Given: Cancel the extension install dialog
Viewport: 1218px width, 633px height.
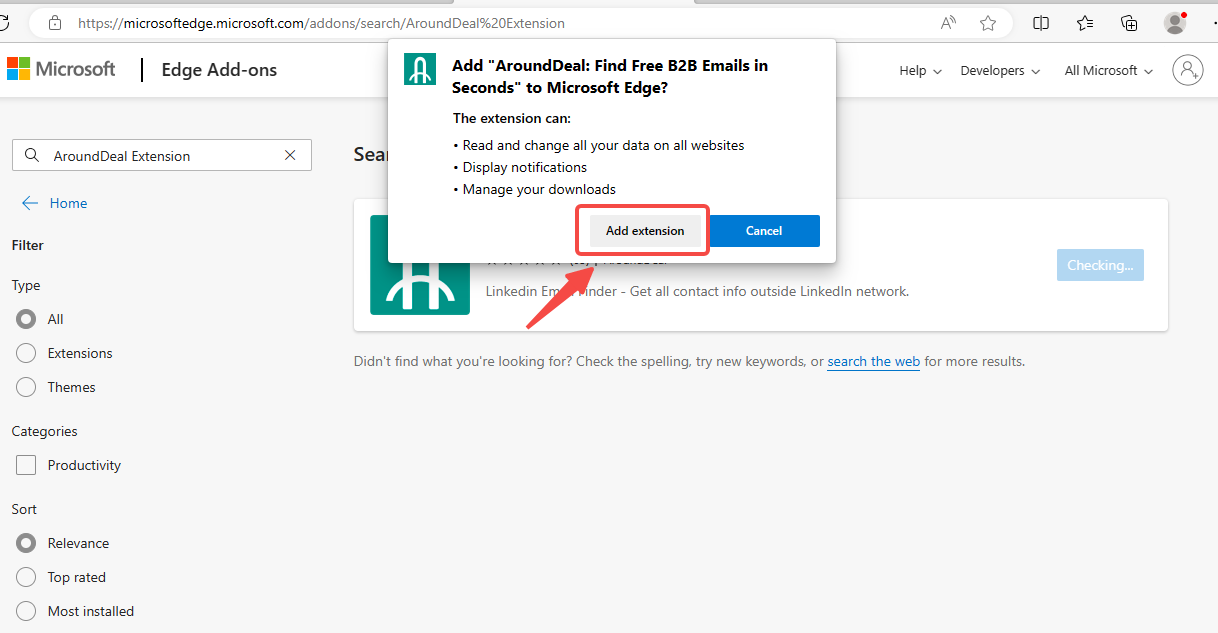Looking at the screenshot, I should click(764, 231).
